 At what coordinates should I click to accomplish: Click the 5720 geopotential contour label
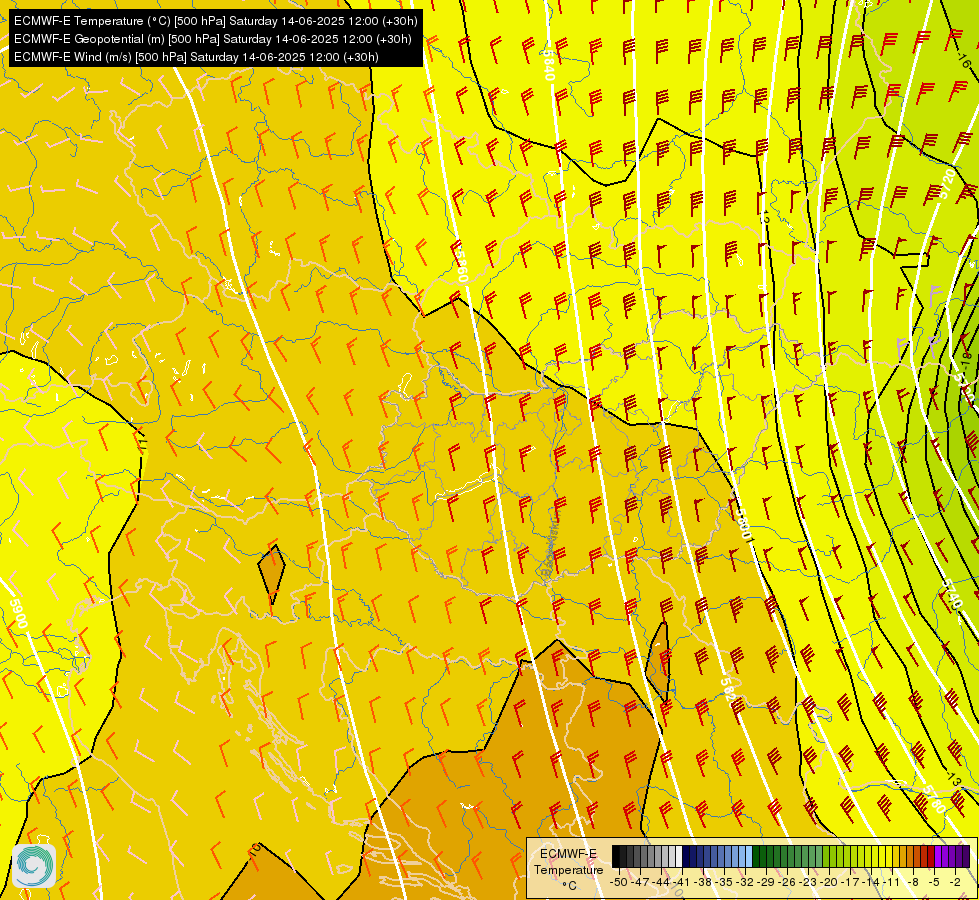click(948, 183)
